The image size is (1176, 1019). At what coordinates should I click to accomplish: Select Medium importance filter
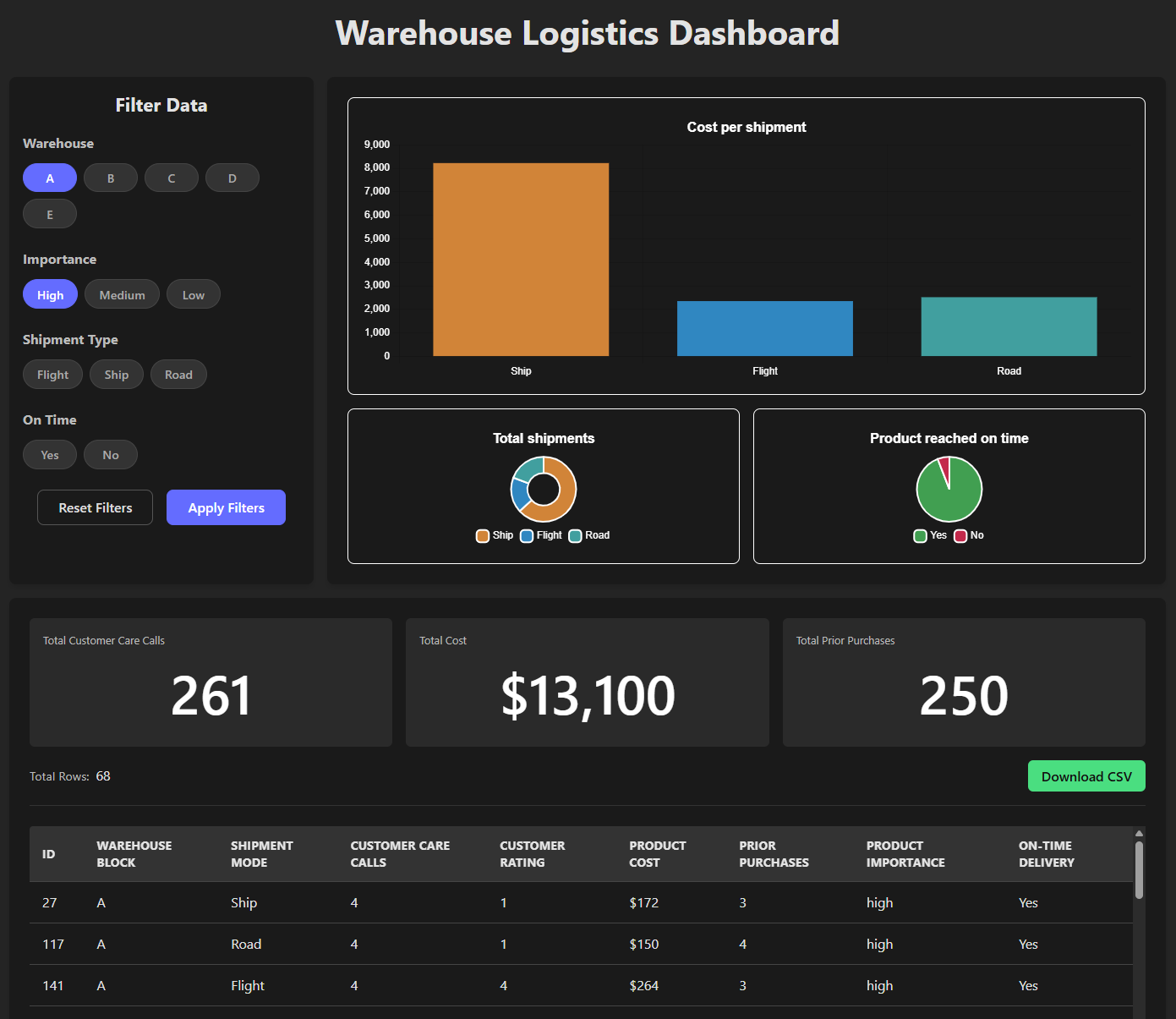(x=122, y=295)
